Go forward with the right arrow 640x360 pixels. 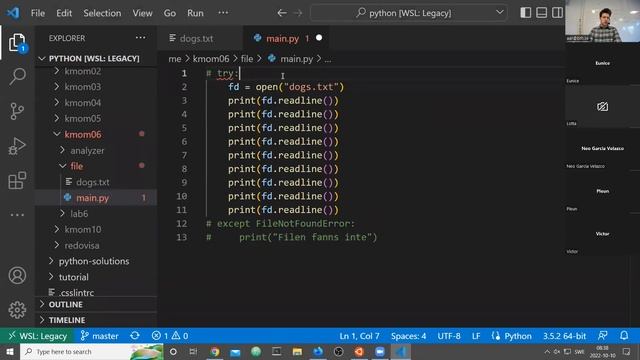pos(298,13)
